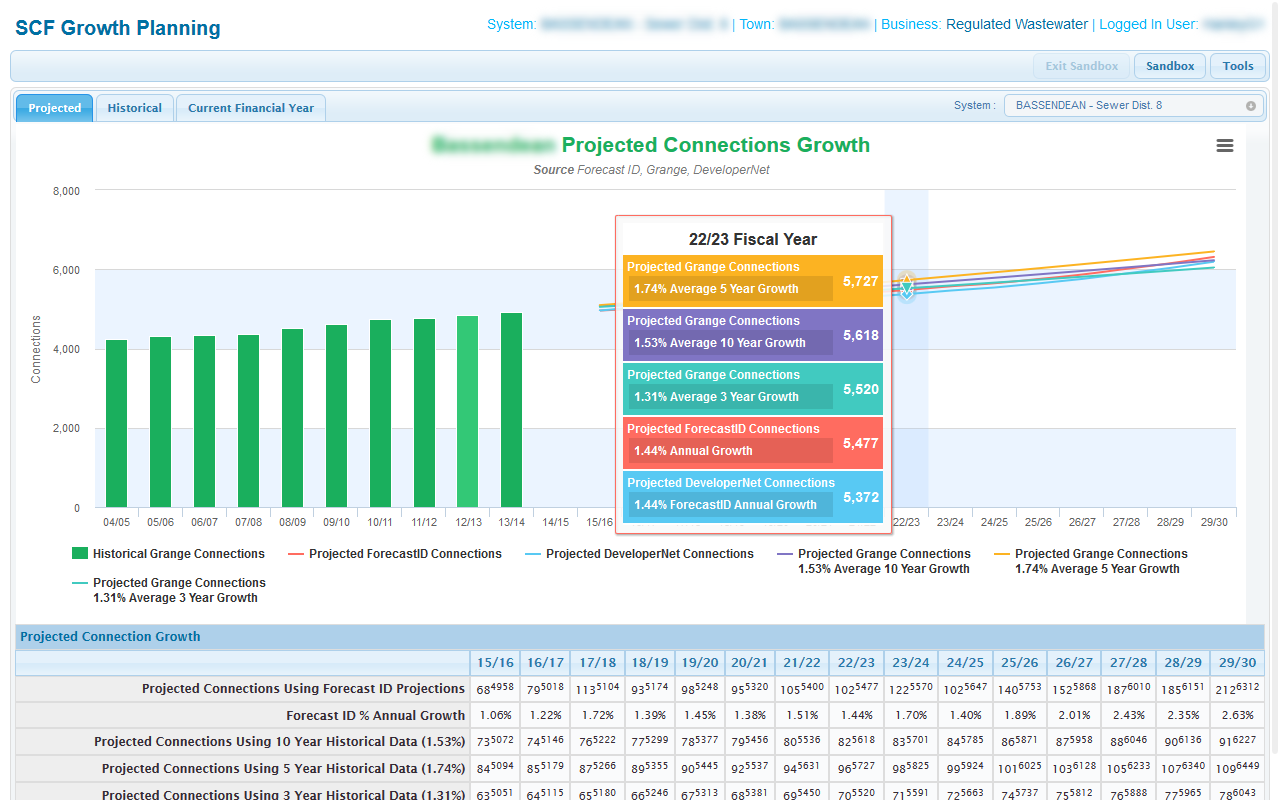Viewport: 1280px width, 800px height.
Task: Click the 18/19 column header
Action: click(649, 663)
